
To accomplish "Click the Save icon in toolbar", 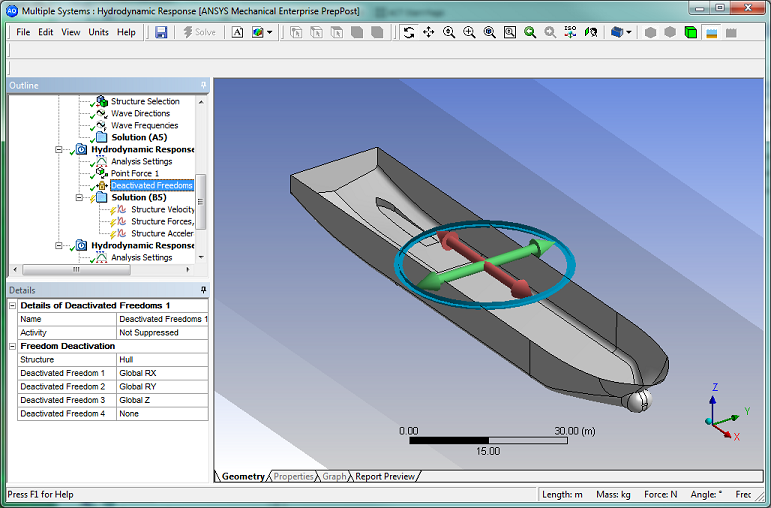I will click(161, 32).
